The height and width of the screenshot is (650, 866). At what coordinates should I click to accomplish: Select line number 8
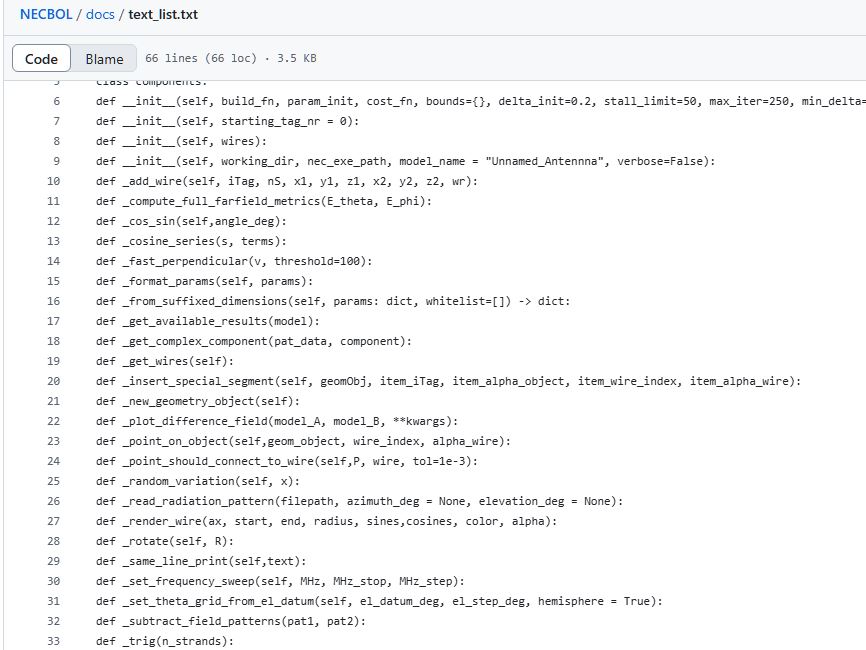pos(56,141)
